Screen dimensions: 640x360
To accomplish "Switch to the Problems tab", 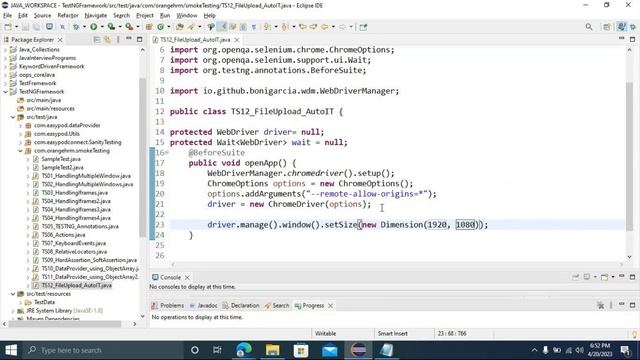I will (x=168, y=305).
